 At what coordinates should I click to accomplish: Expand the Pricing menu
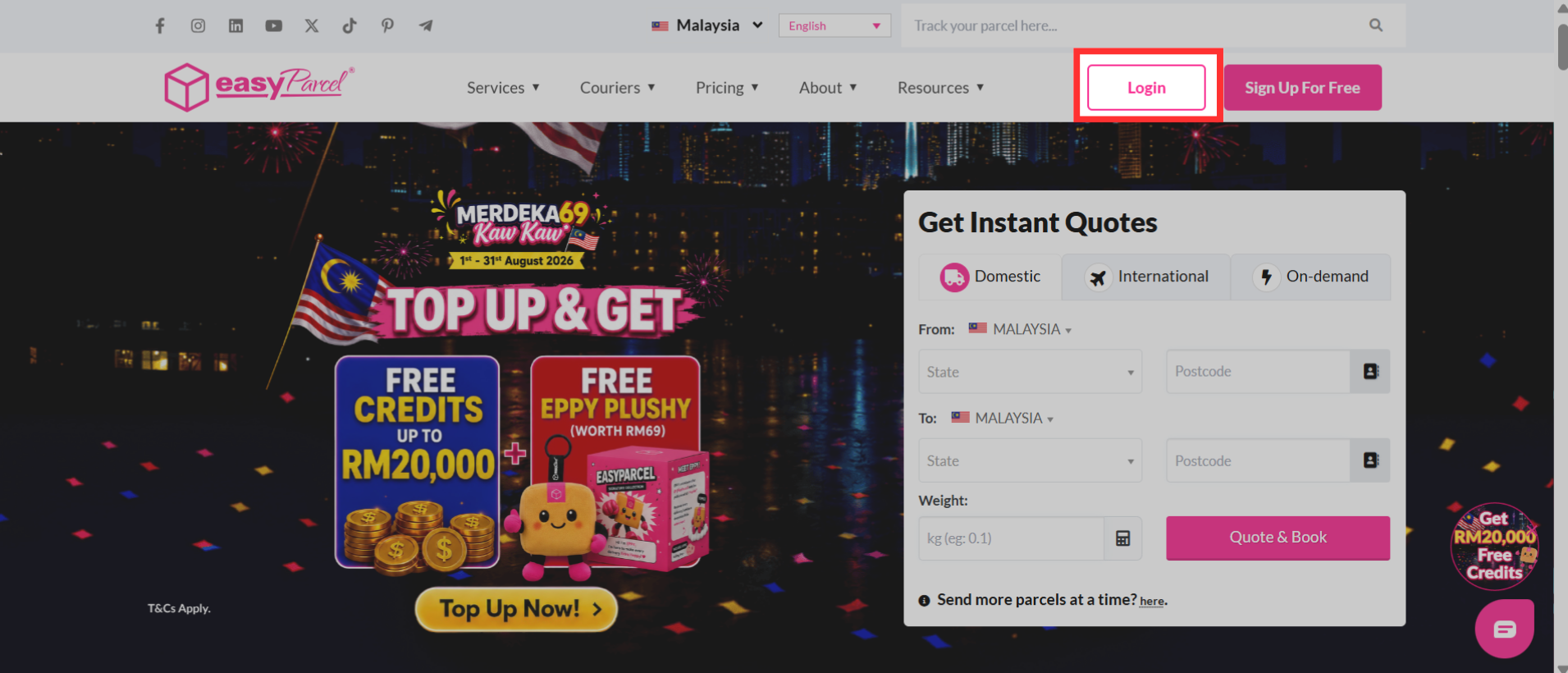(x=727, y=88)
